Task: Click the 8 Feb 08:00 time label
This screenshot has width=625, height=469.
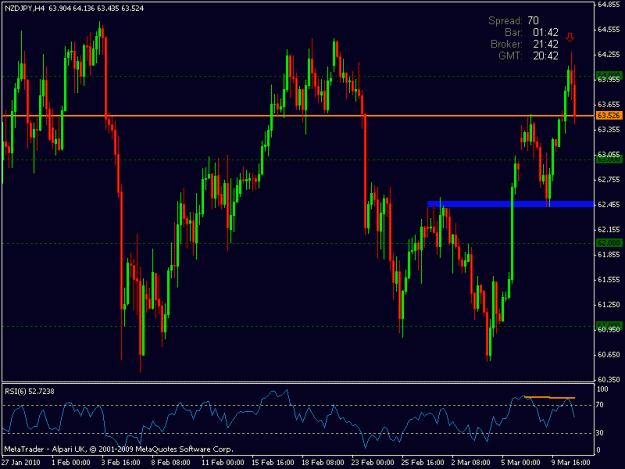Action: (x=171, y=462)
